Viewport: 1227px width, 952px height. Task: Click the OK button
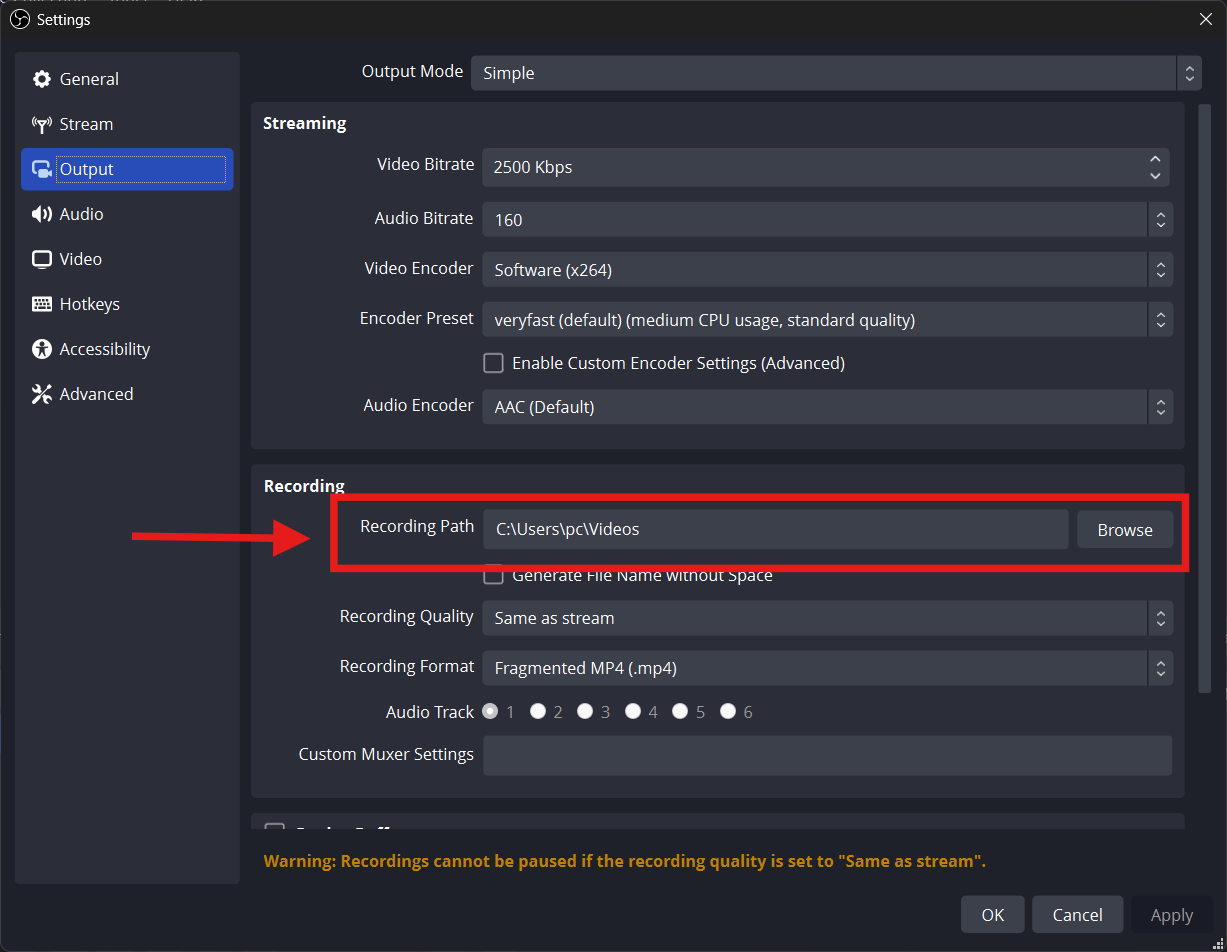coord(992,915)
